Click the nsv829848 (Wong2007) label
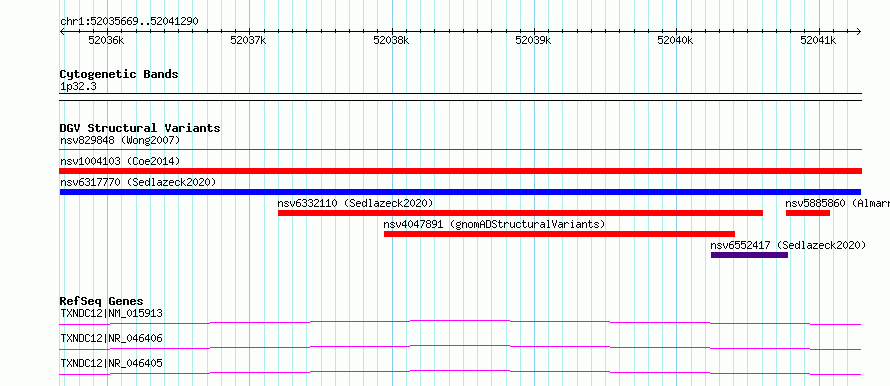Viewport: 890px width, 386px height. pos(120,140)
